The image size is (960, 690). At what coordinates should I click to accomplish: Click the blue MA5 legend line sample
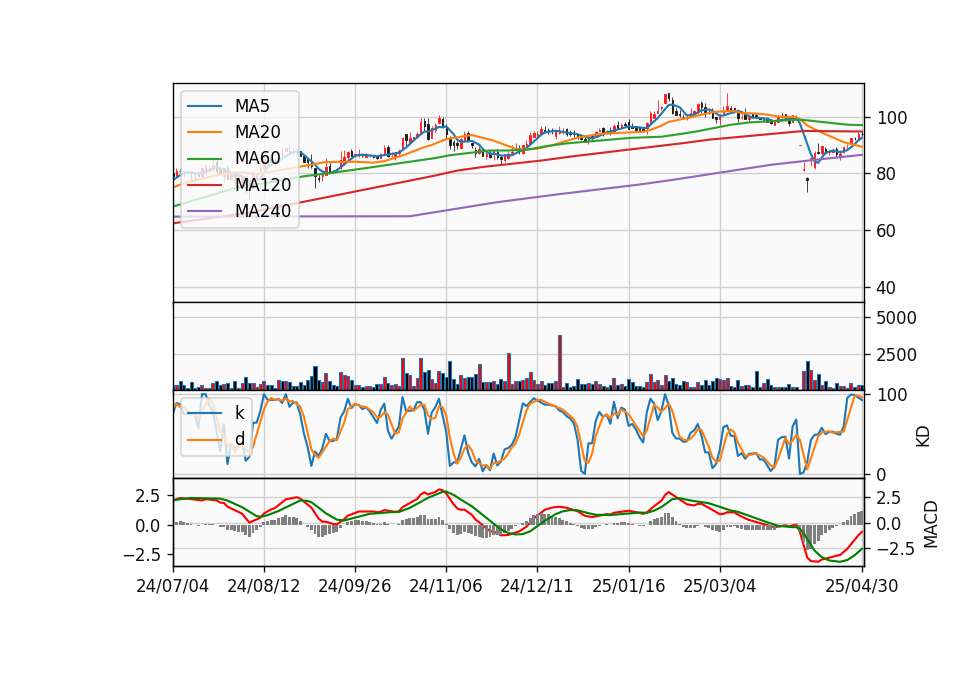(x=204, y=106)
